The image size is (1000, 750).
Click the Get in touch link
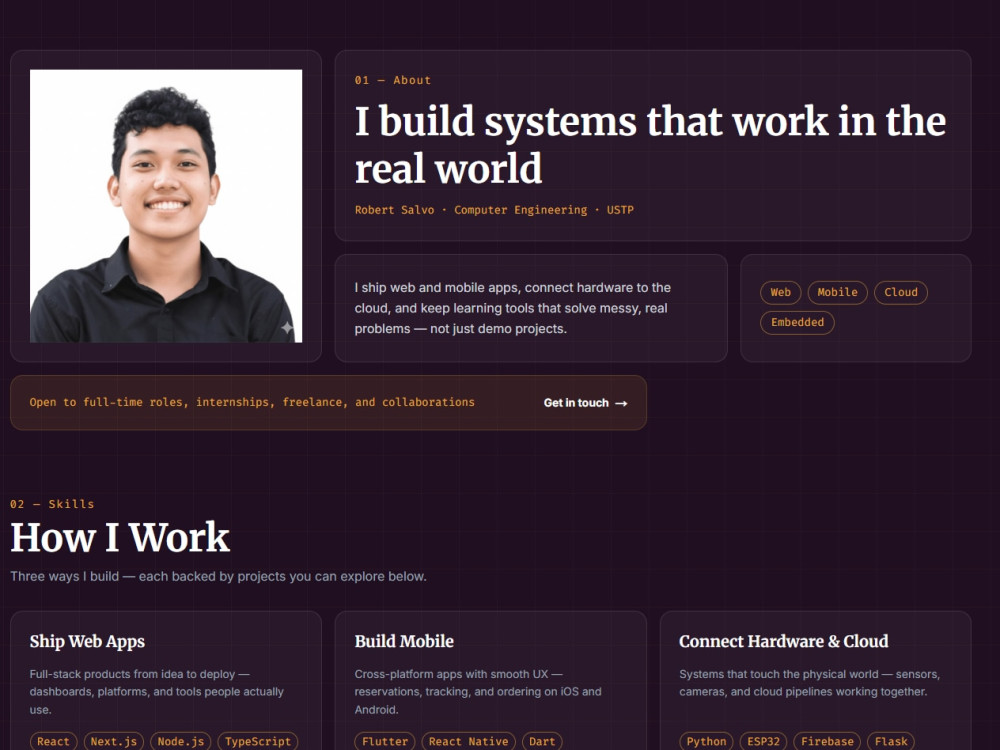click(x=585, y=403)
